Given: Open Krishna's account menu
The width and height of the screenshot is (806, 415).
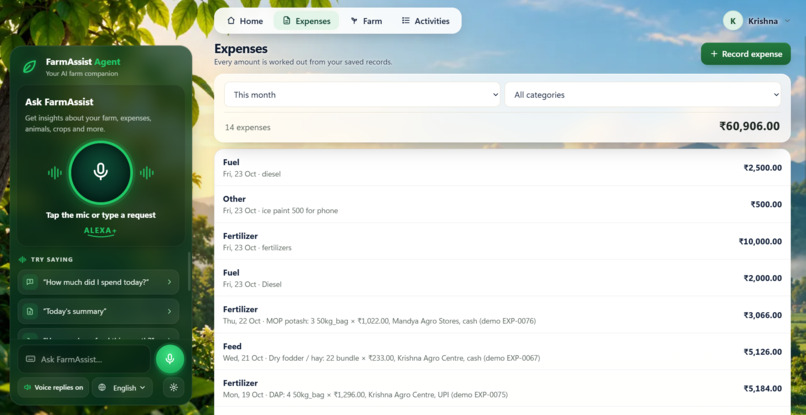Looking at the screenshot, I should pyautogui.click(x=757, y=21).
